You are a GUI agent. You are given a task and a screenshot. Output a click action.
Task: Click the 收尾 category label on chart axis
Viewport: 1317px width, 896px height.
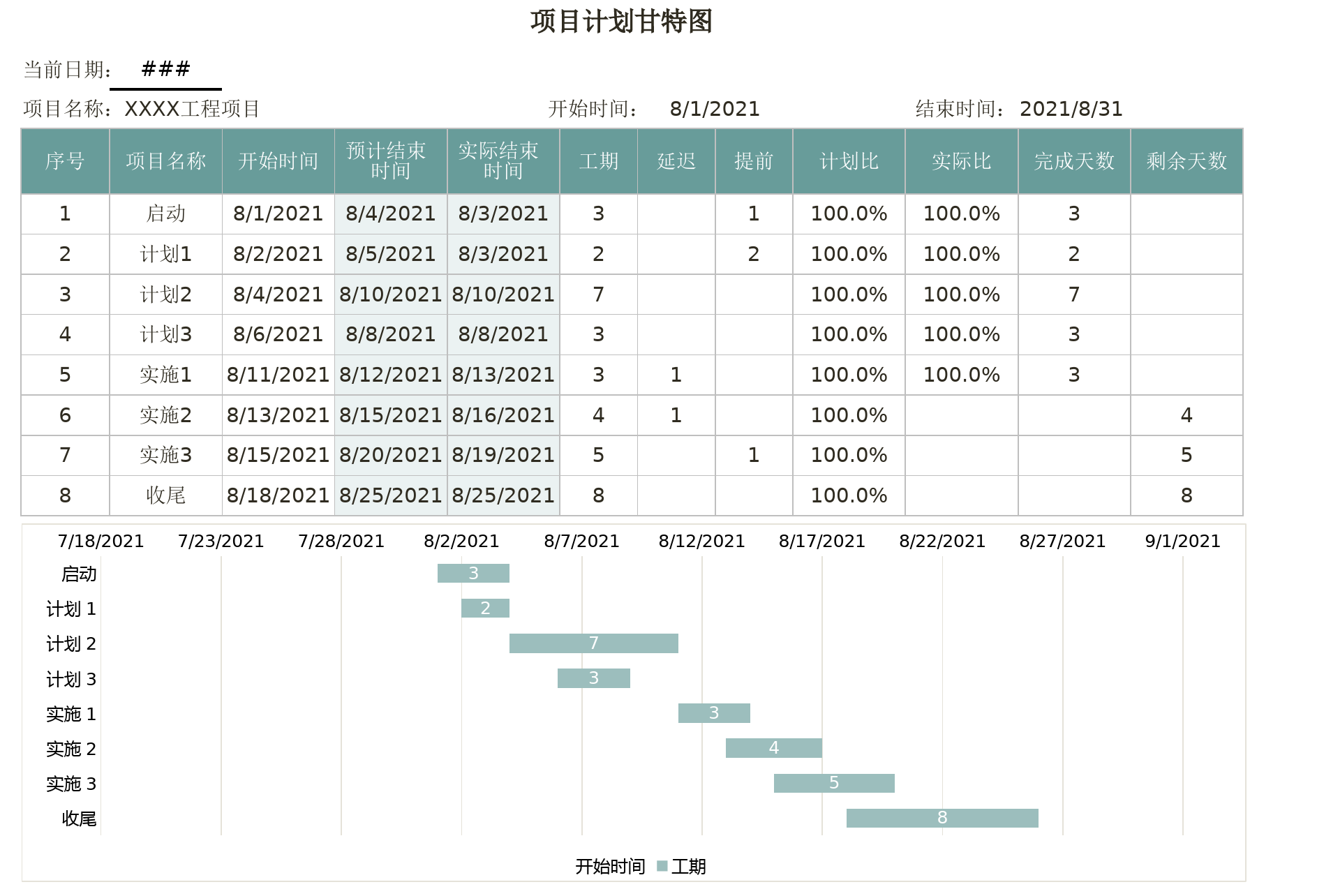79,819
